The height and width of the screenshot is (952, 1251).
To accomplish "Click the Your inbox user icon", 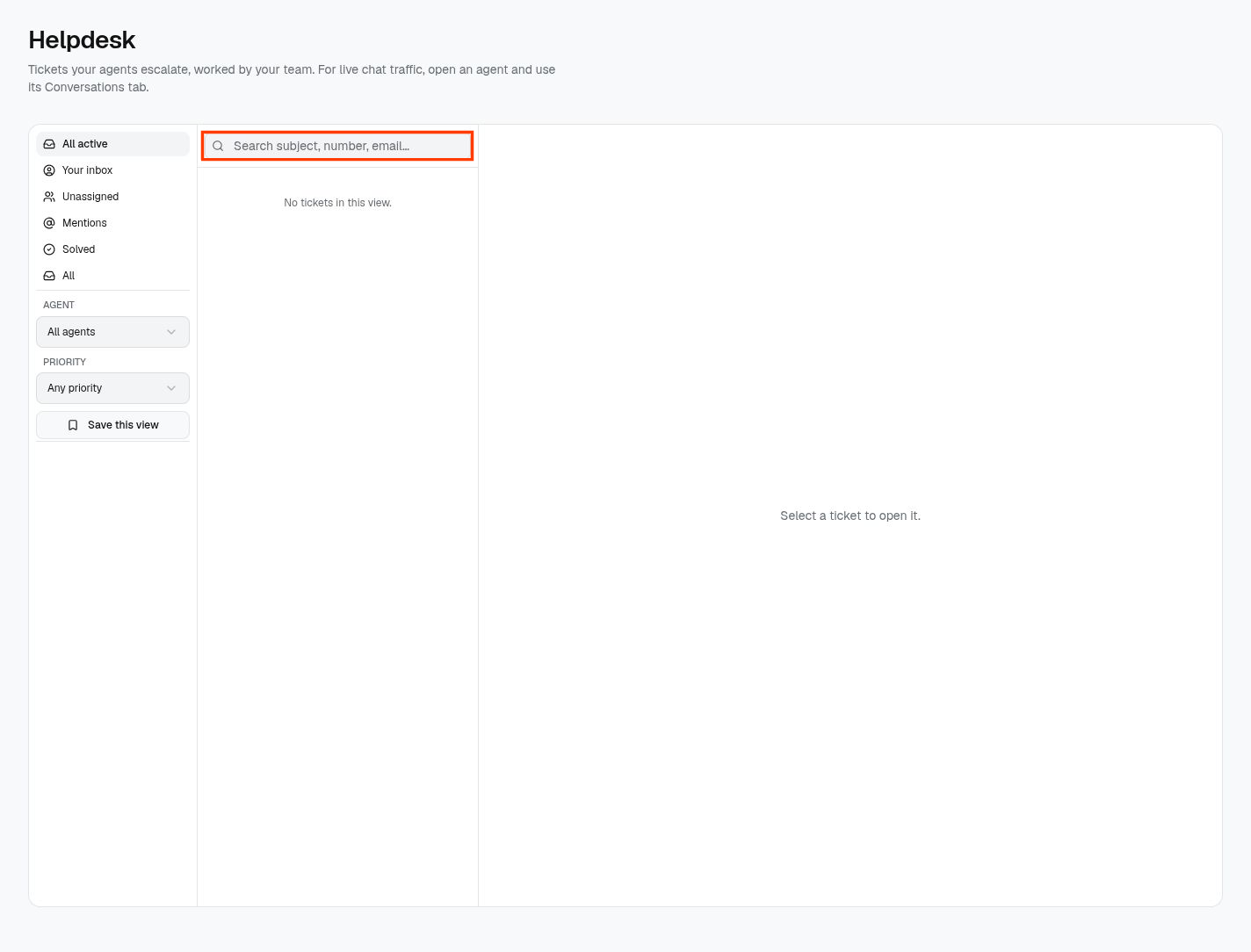I will [49, 170].
